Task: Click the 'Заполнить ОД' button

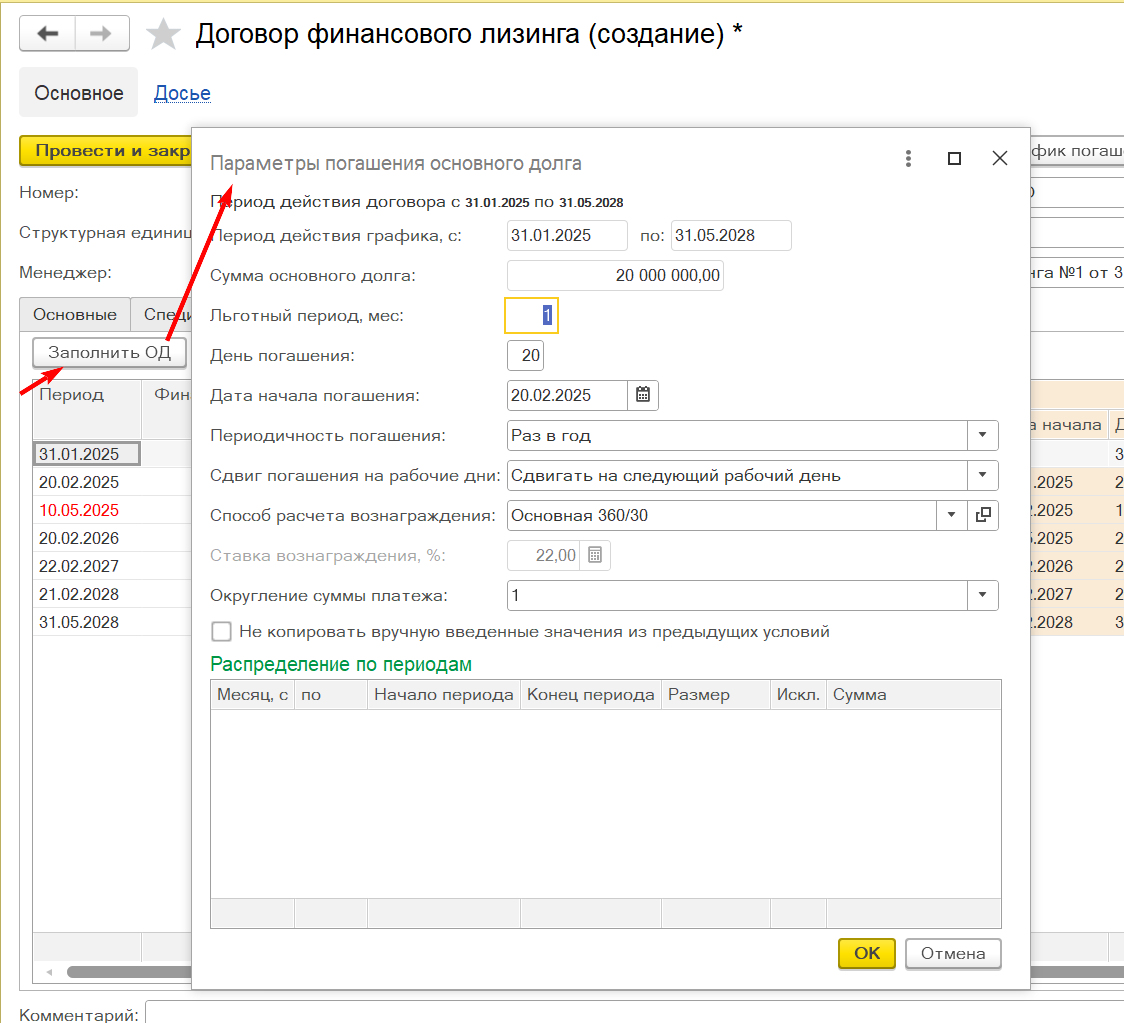Action: [110, 352]
